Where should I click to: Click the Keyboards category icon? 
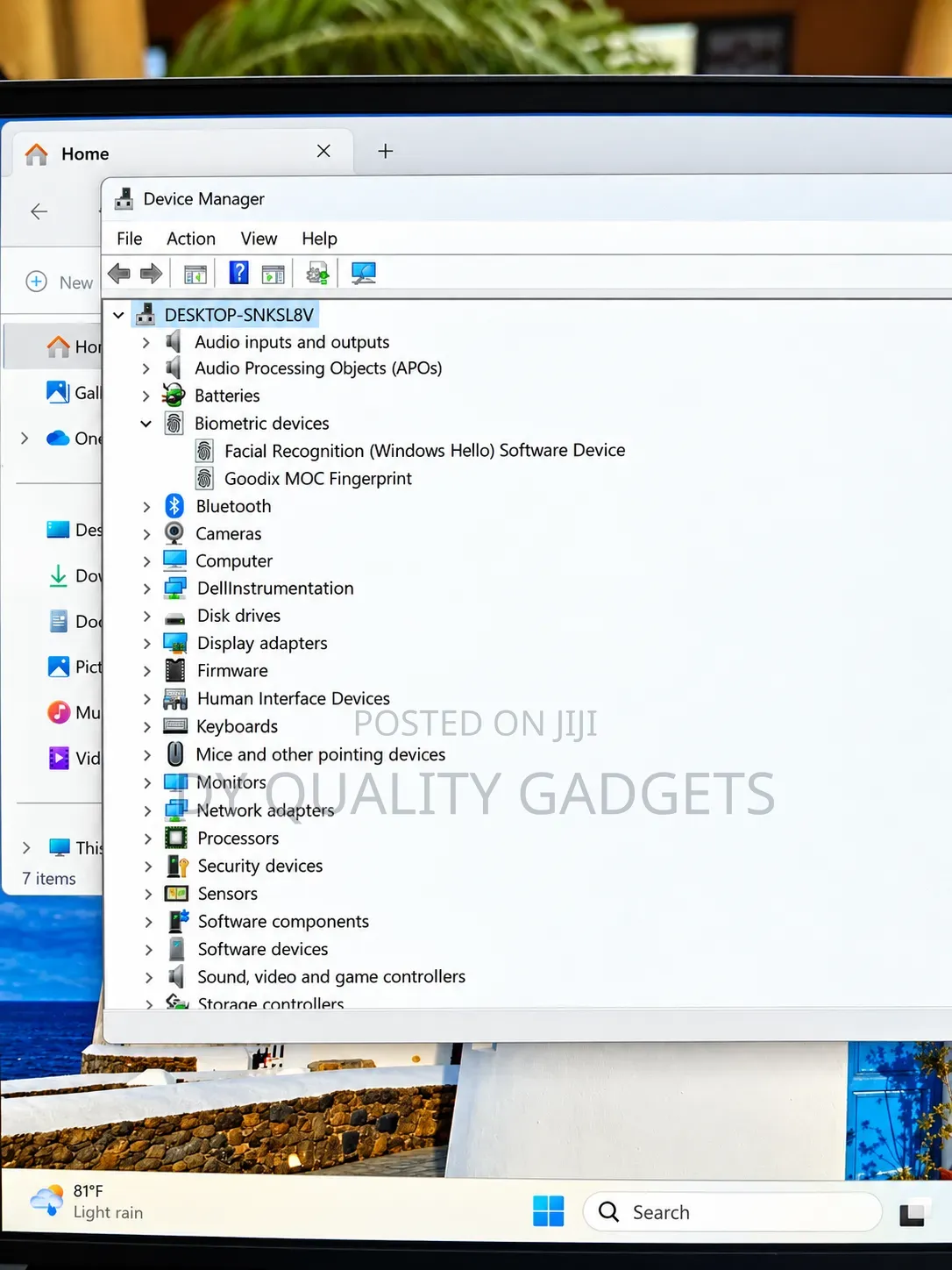click(175, 726)
